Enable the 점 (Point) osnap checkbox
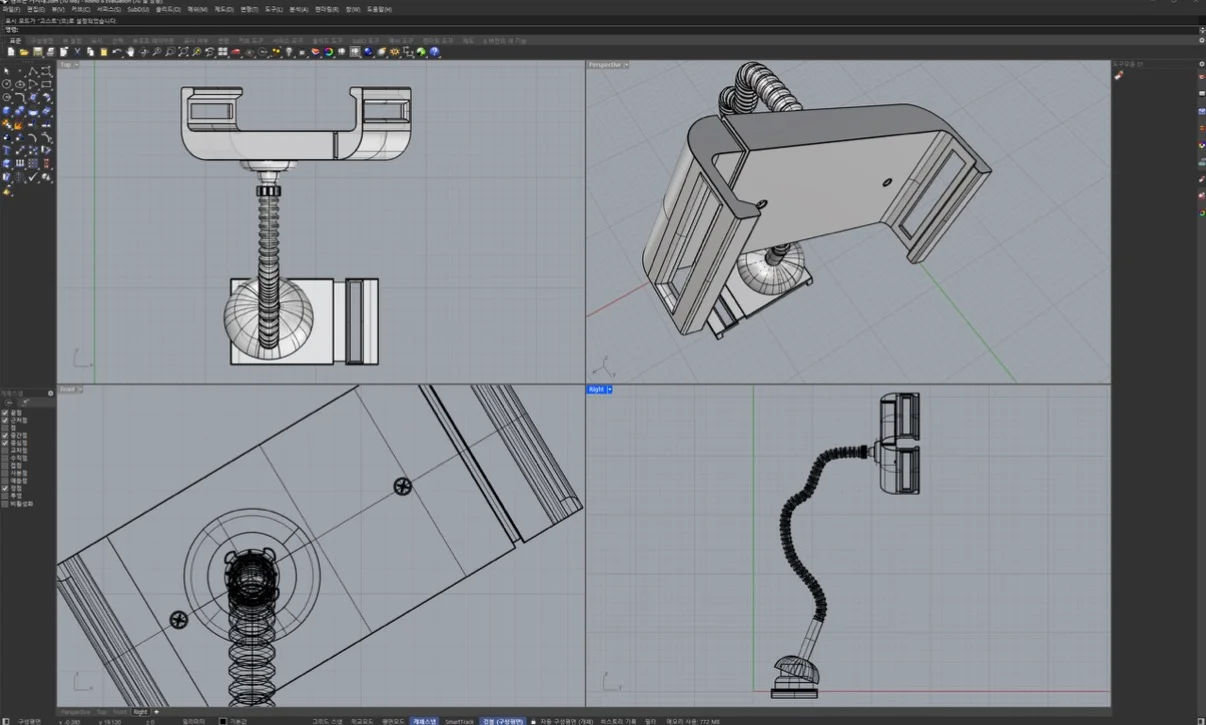 [5, 428]
